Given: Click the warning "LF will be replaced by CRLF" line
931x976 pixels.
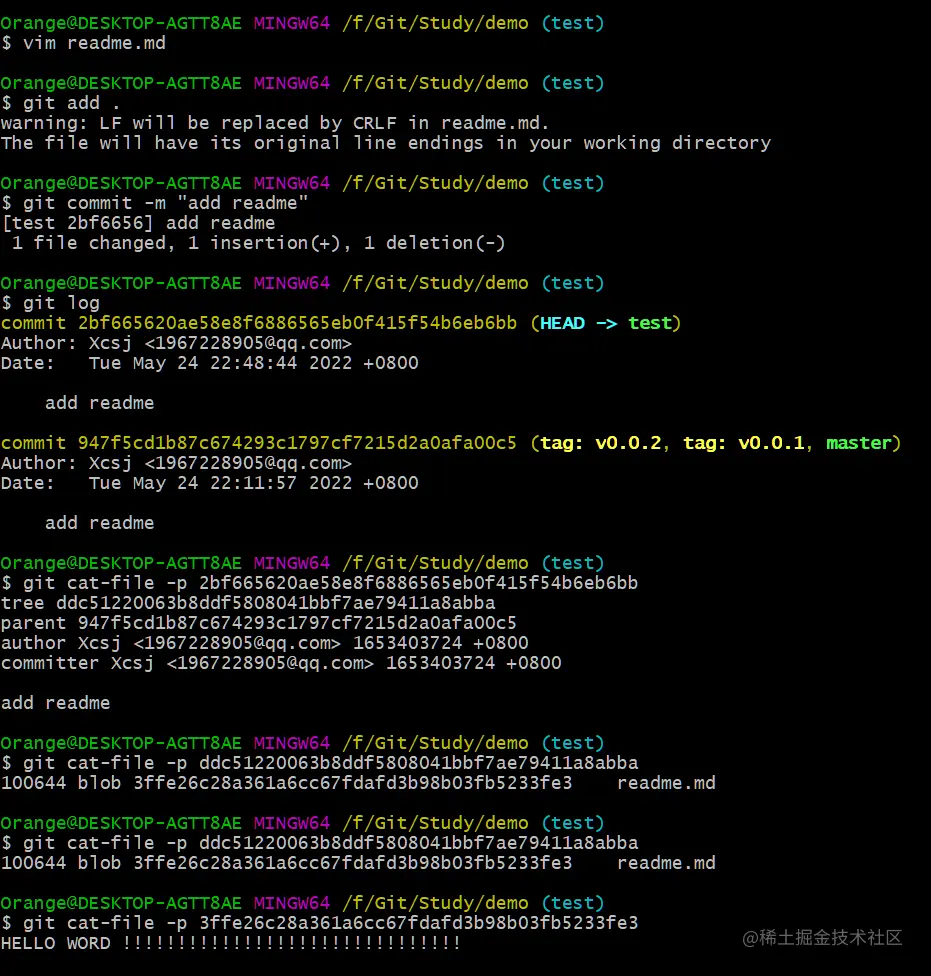Looking at the screenshot, I should click(274, 123).
